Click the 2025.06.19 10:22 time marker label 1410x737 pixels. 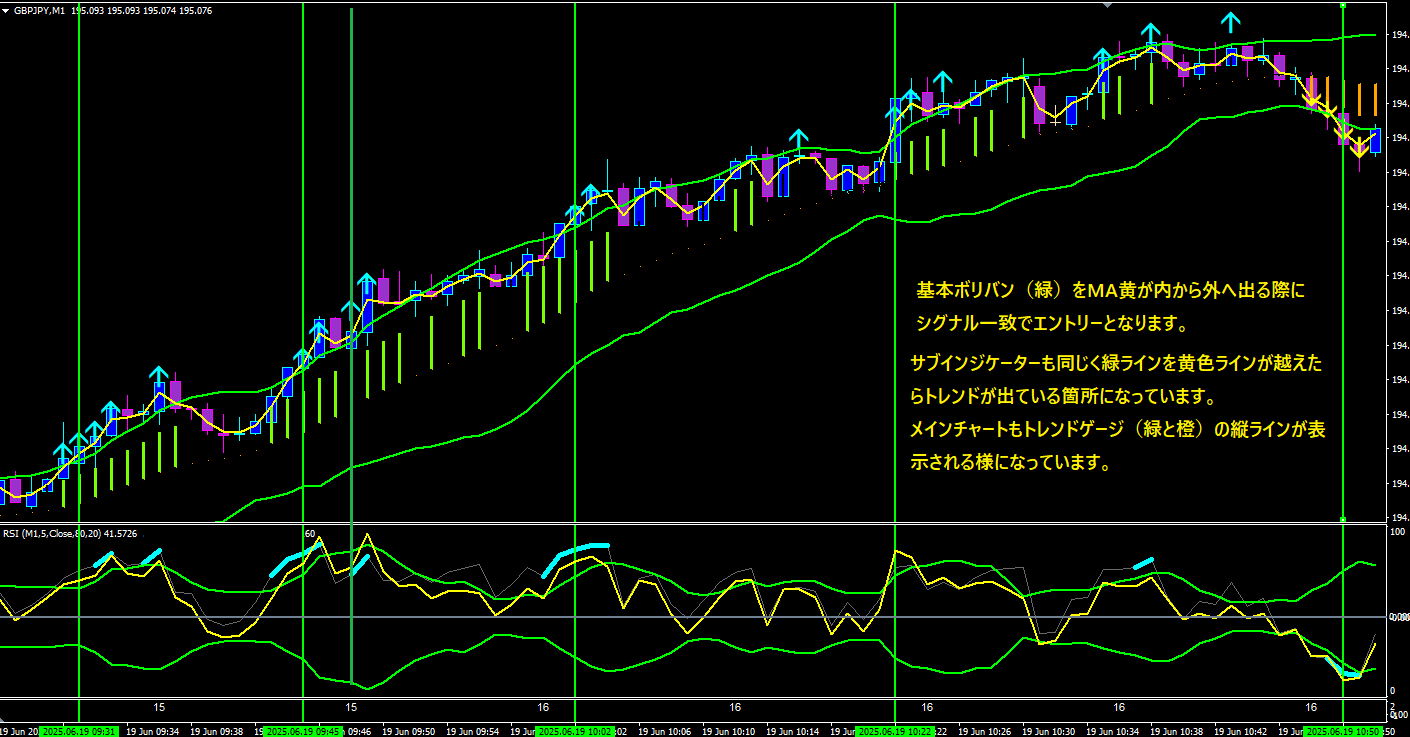tap(895, 731)
